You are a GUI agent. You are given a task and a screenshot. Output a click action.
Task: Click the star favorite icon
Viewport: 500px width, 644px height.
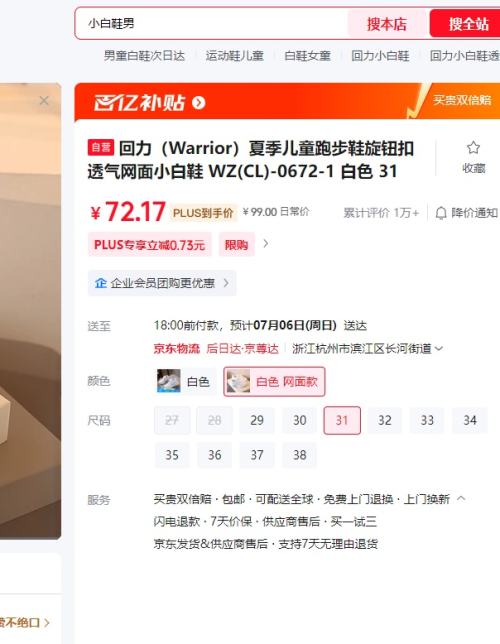473,147
